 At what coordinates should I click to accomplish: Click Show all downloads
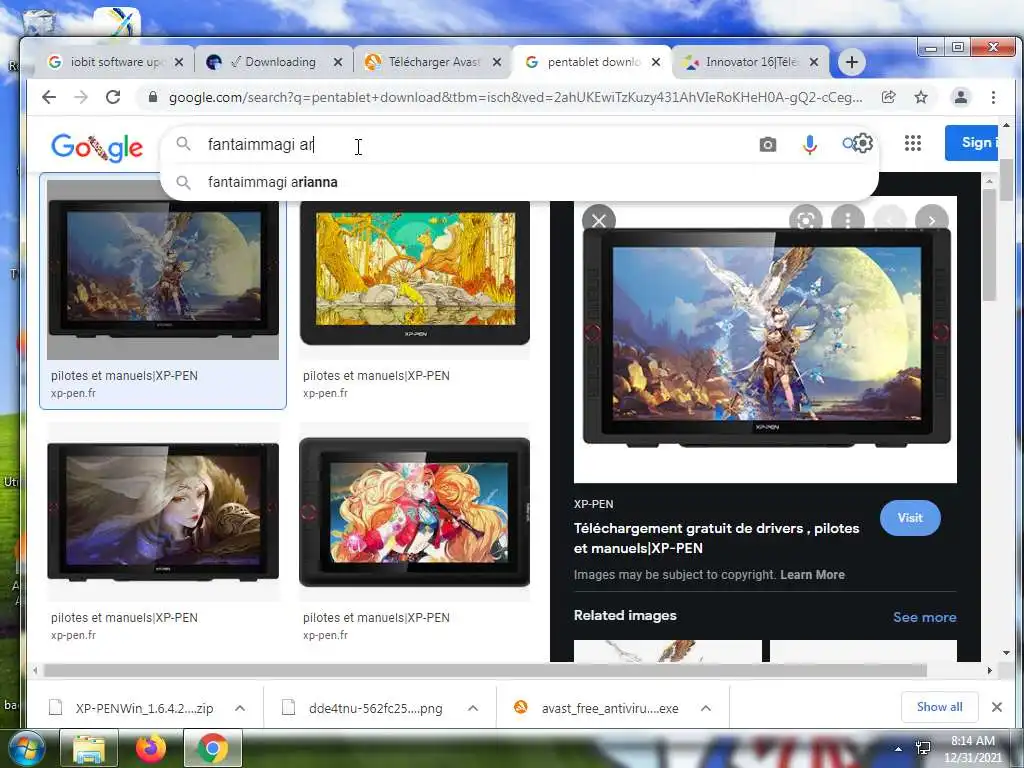click(939, 707)
